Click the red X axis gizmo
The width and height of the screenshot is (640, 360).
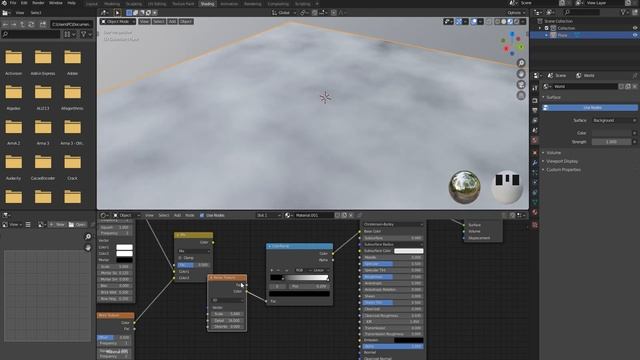tap(507, 49)
